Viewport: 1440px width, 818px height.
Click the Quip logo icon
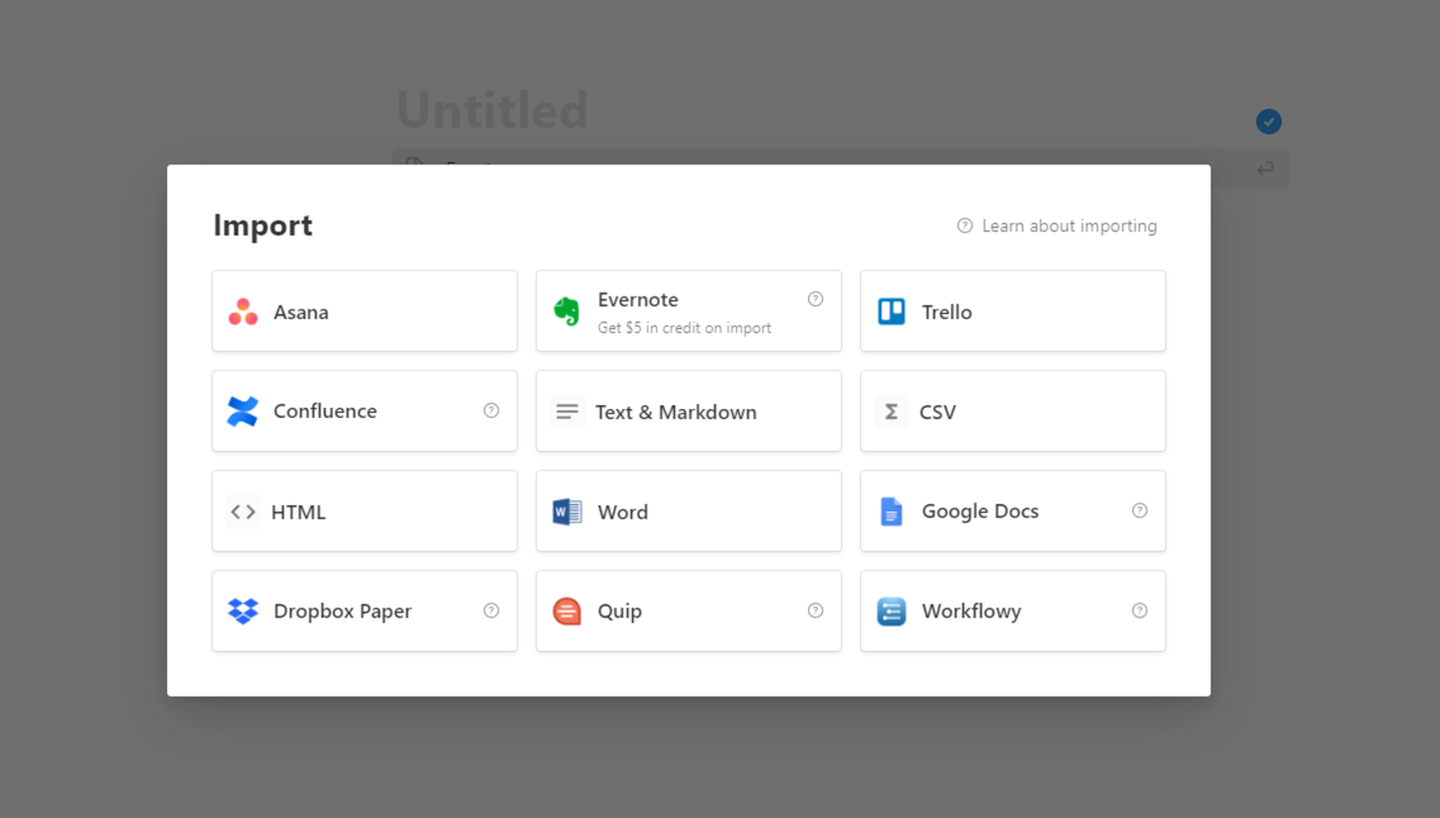point(567,611)
